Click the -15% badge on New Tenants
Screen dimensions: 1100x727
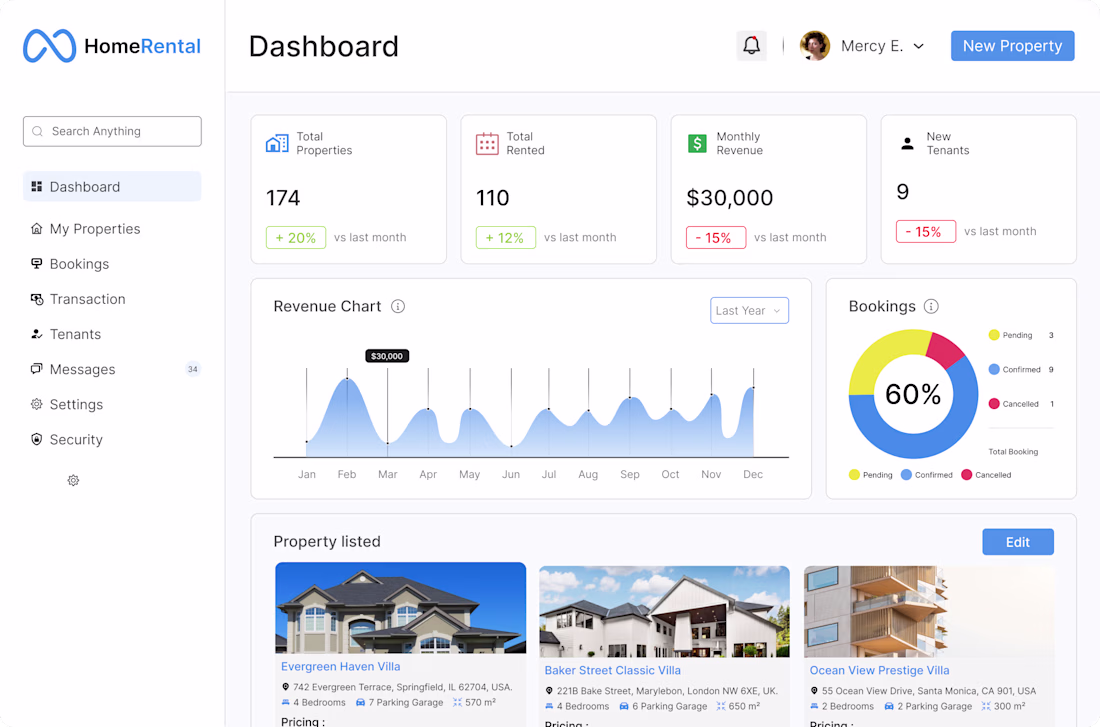pos(926,232)
